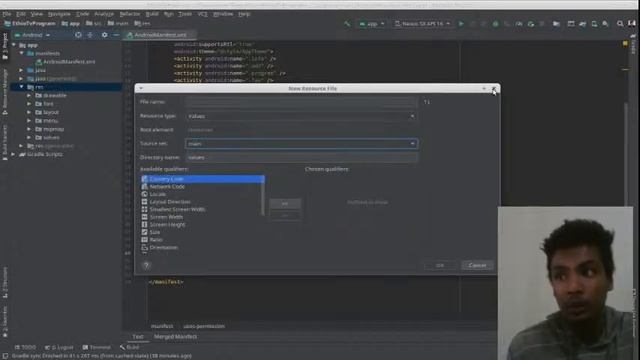The image size is (640, 360).
Task: Open the File menu
Action: click(7, 14)
